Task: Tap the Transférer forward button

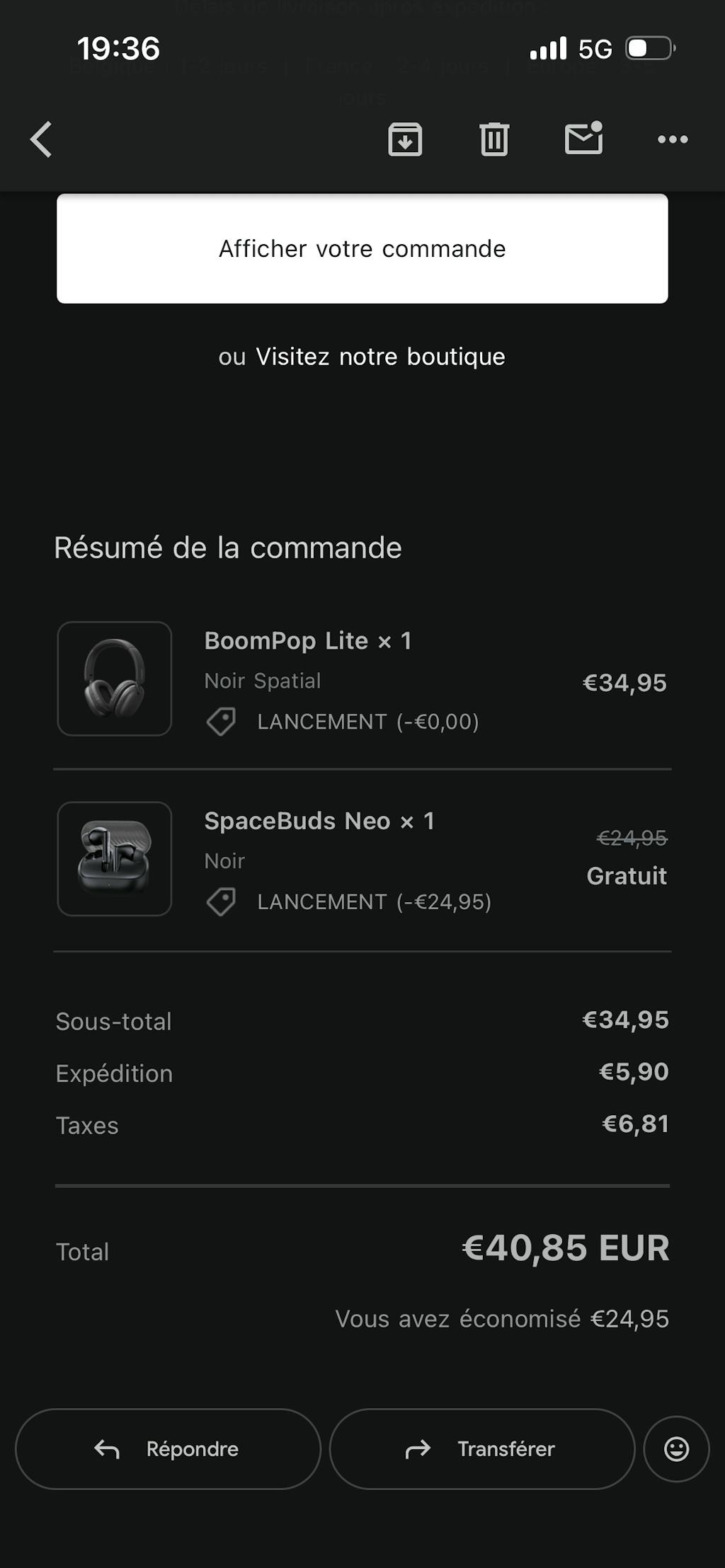Action: tap(481, 1448)
